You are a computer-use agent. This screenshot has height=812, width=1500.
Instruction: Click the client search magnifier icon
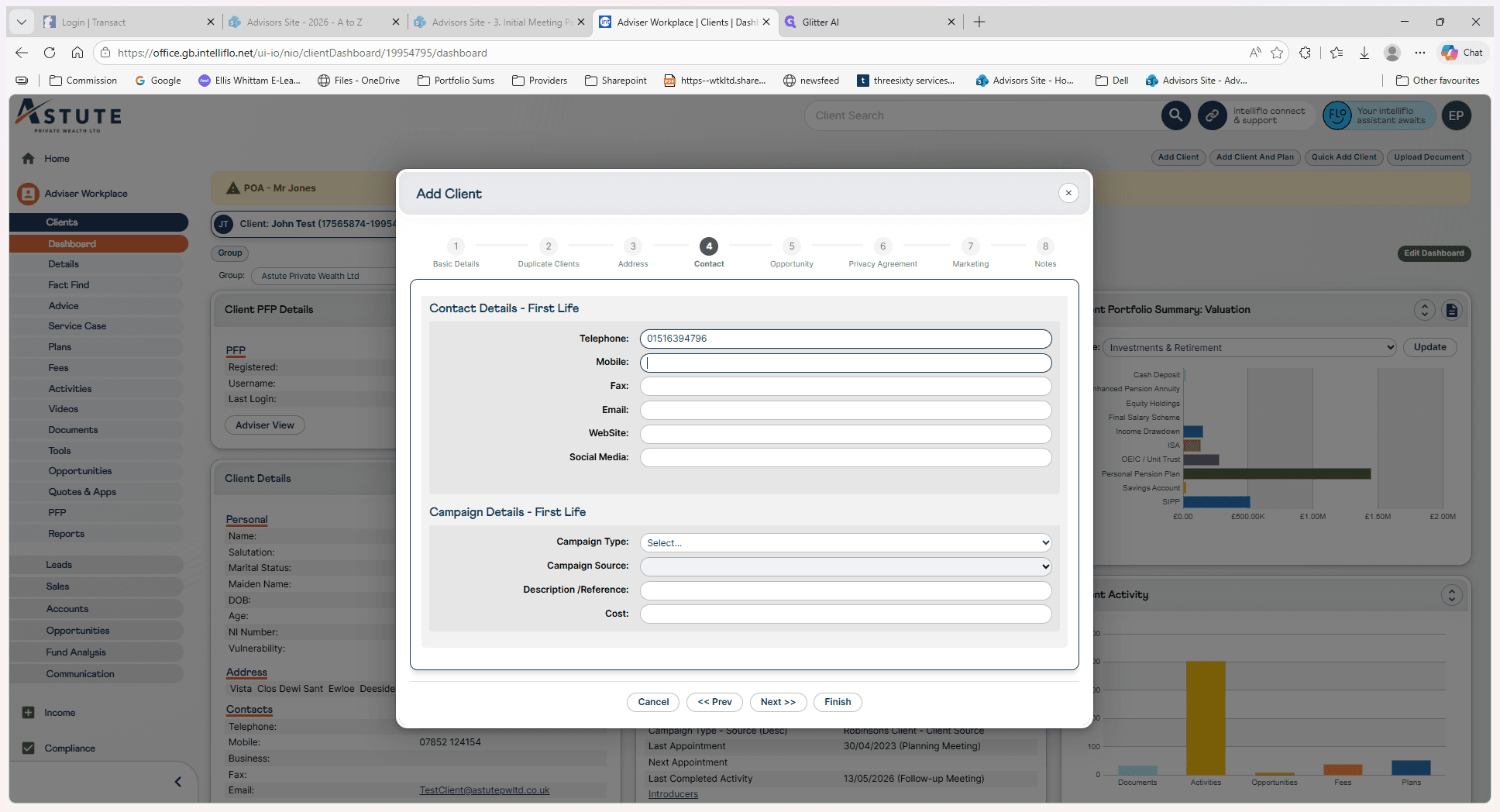(1175, 115)
